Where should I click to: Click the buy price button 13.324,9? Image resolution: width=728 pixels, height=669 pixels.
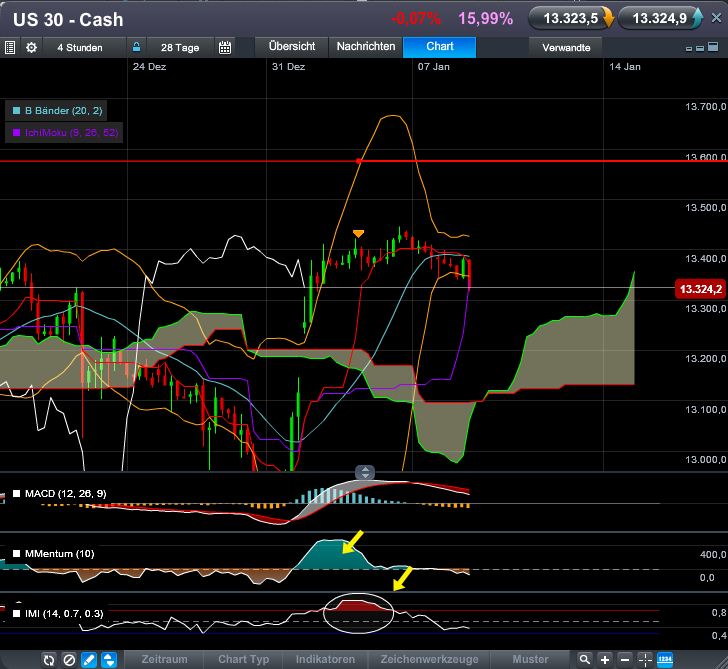(x=660, y=19)
